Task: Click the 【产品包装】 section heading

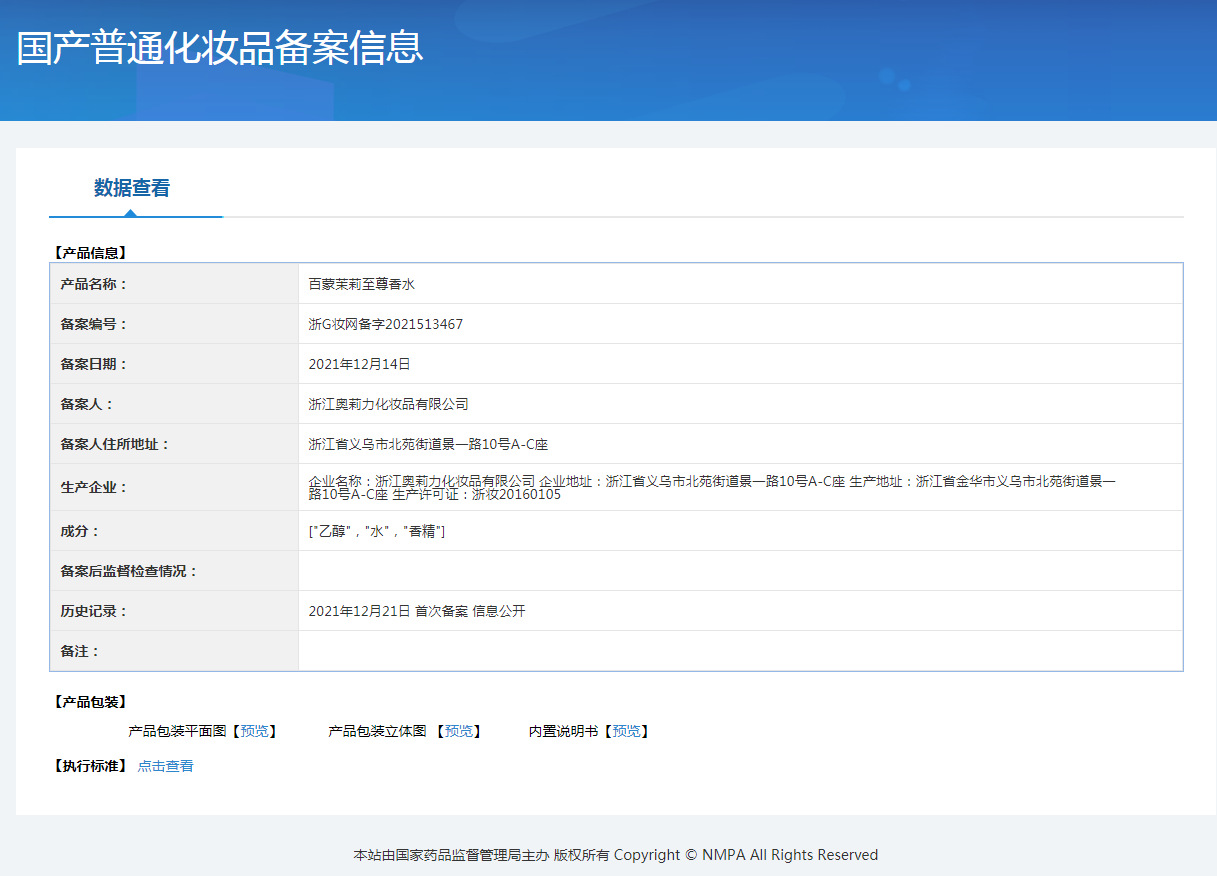Action: pyautogui.click(x=90, y=702)
